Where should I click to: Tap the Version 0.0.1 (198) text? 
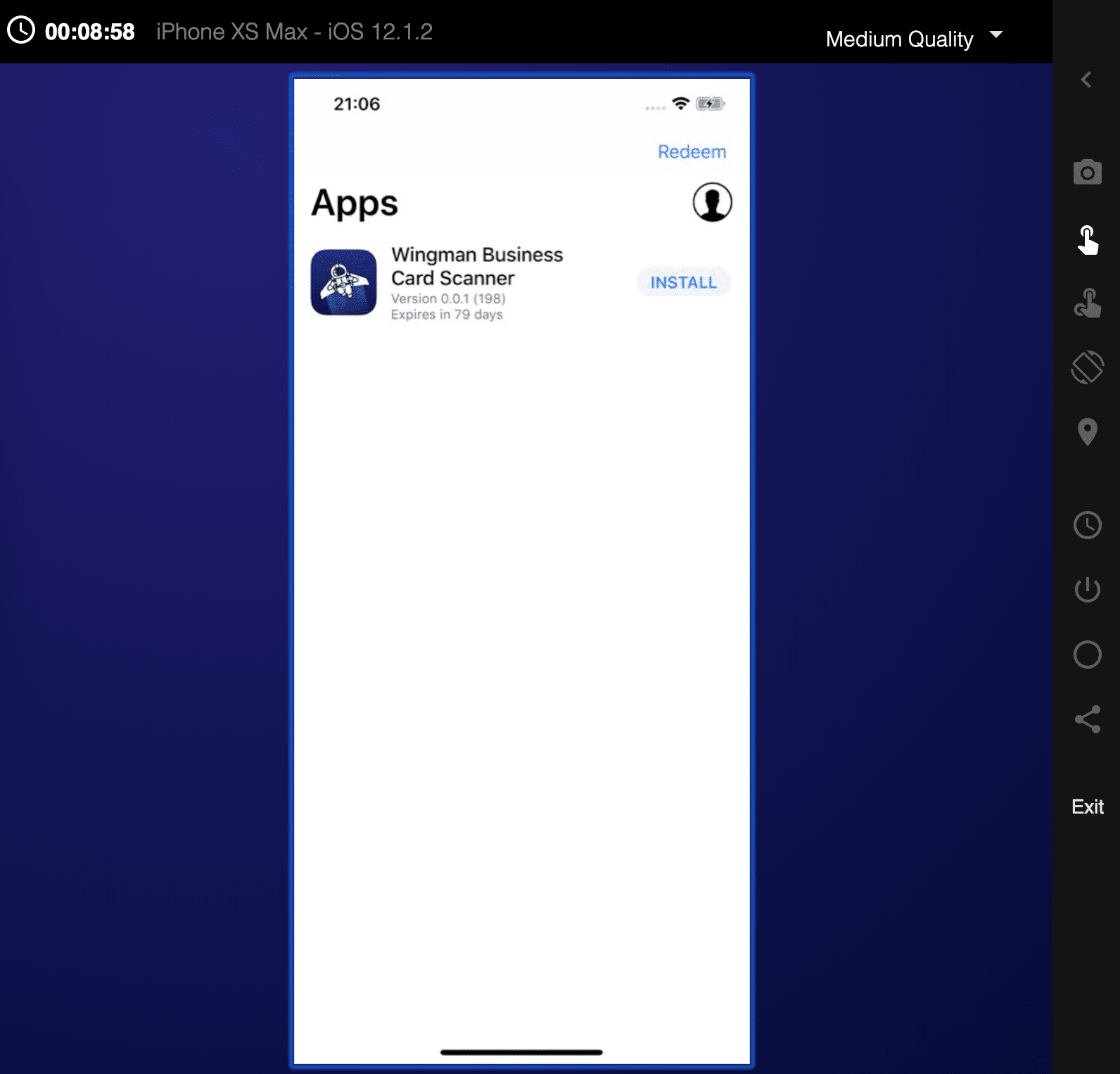click(448, 298)
